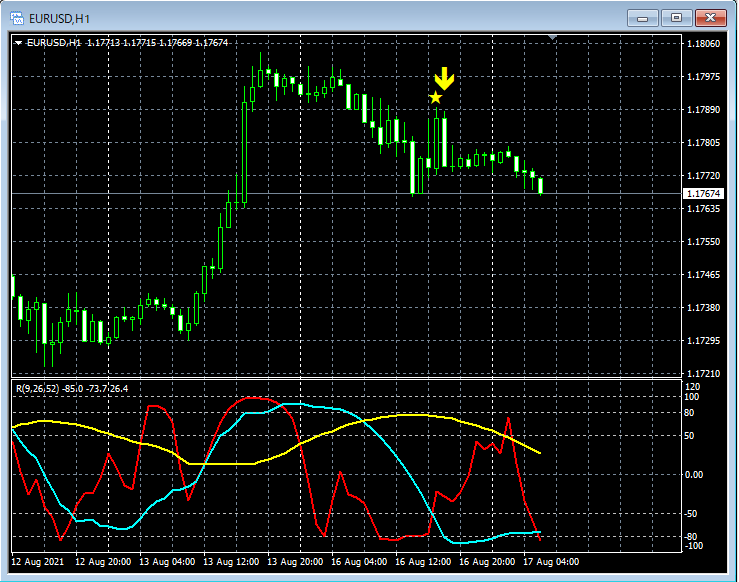This screenshot has width=739, height=582.
Task: Click the horizontal bid price line
Action: 346,194
